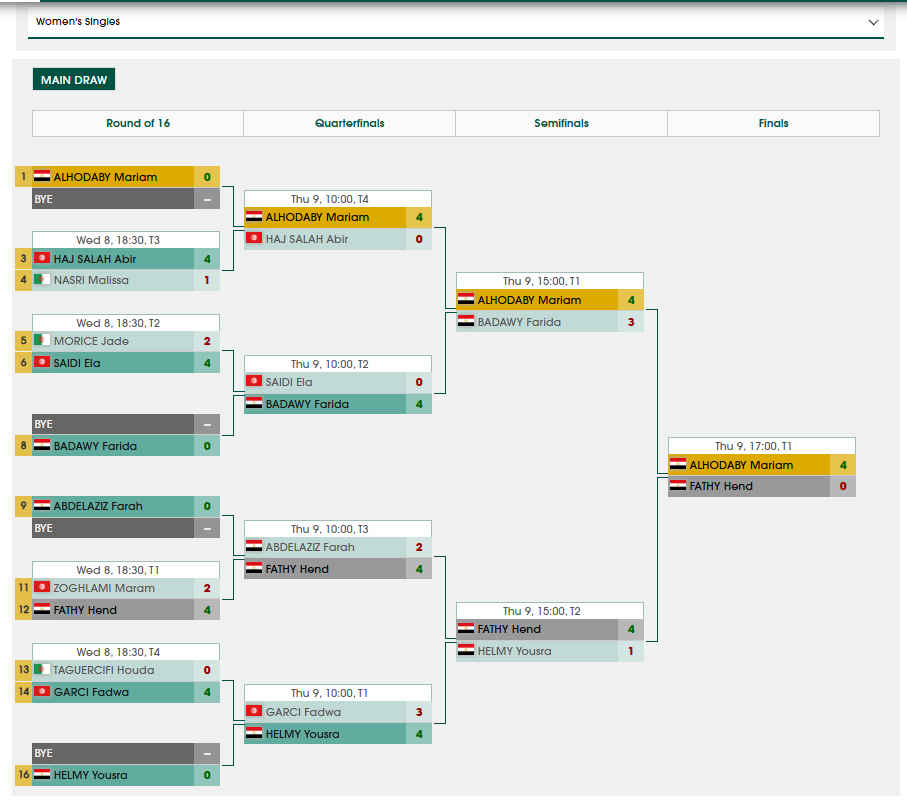
Task: Open the Women's Singles event dropdown
Action: click(456, 22)
